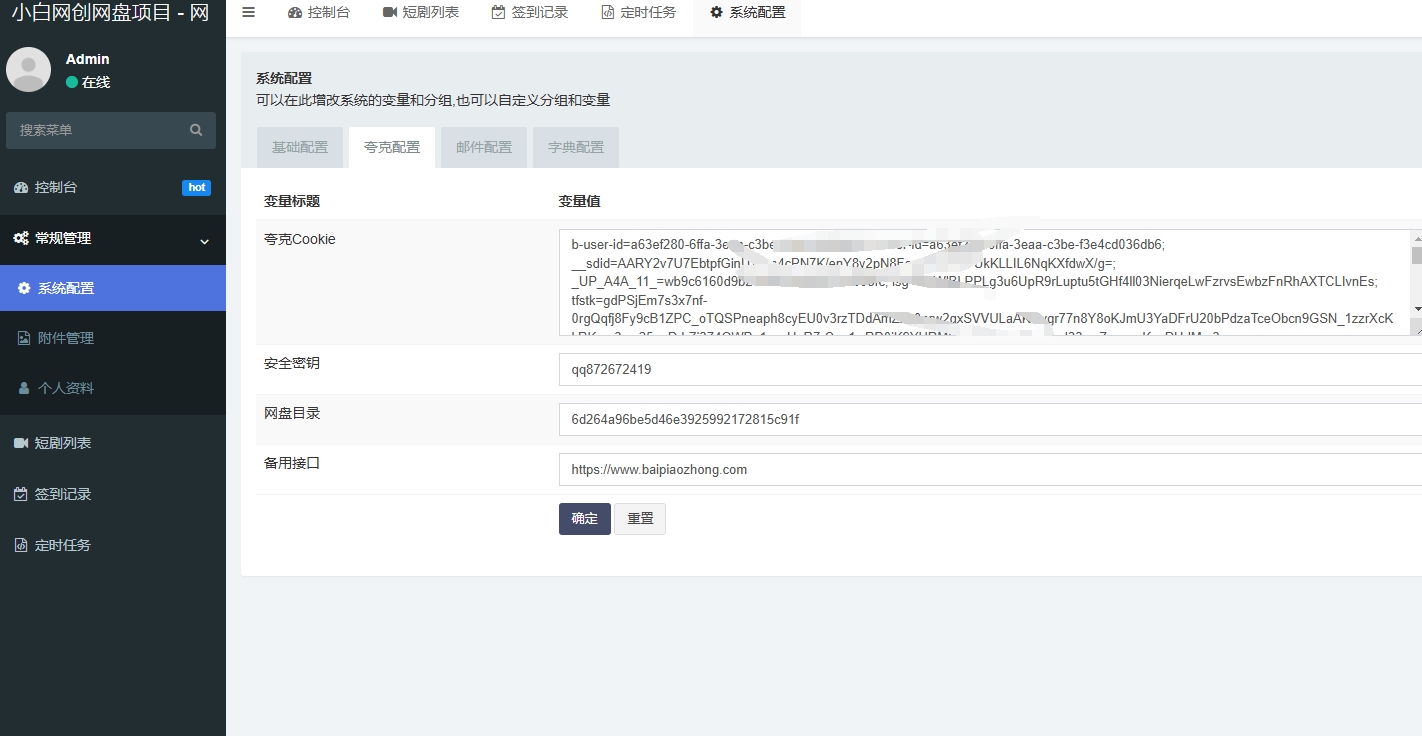Switch to the 邮件配置 settings tab
This screenshot has width=1422, height=736.
pyautogui.click(x=484, y=147)
